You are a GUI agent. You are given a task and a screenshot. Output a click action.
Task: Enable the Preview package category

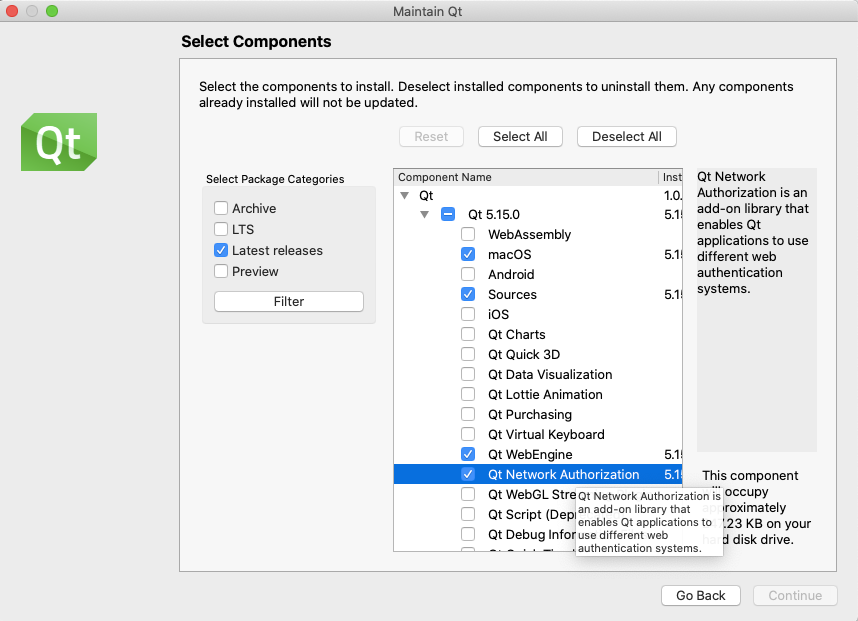(x=222, y=271)
